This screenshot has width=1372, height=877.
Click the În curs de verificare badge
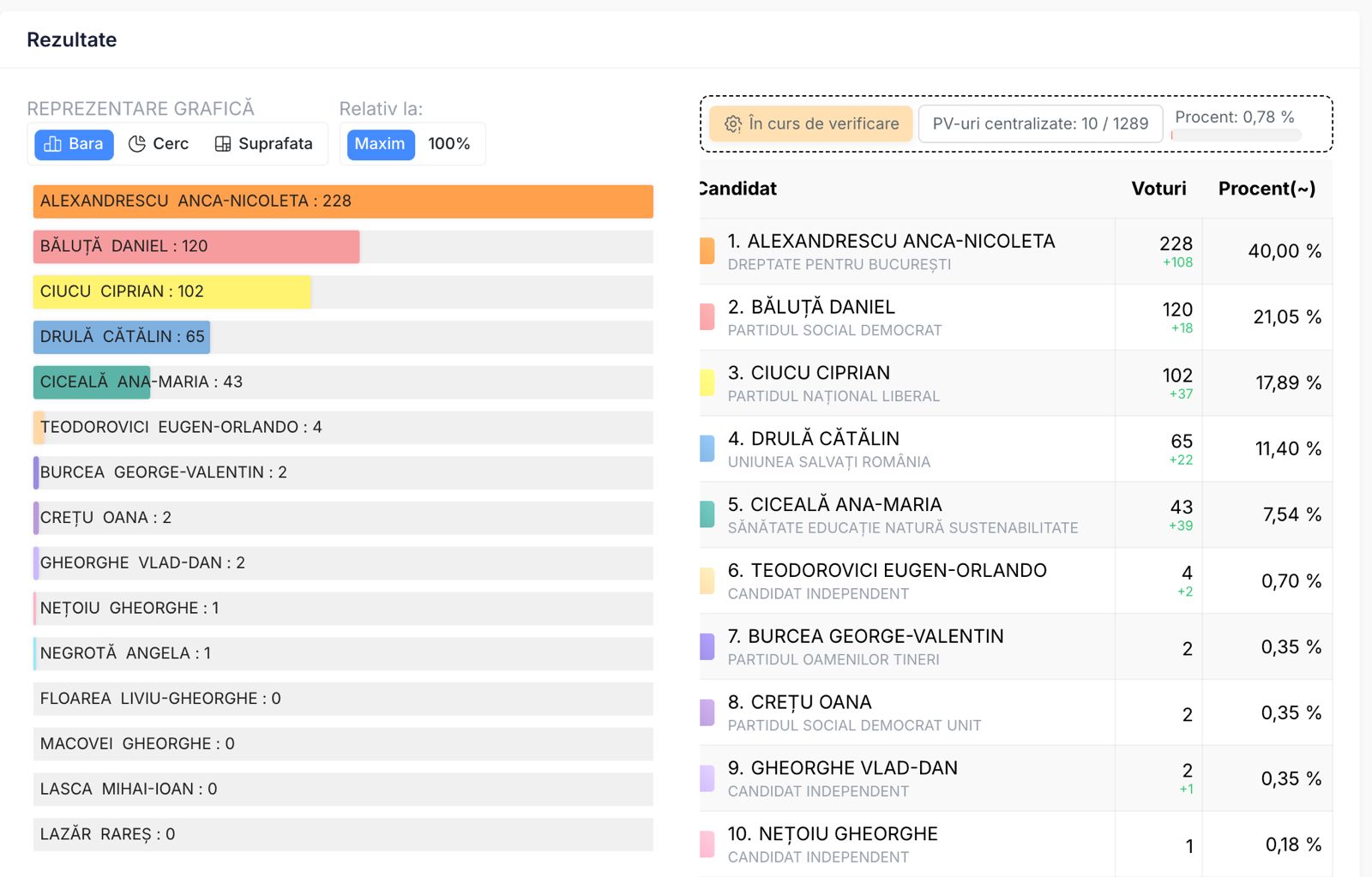coord(811,123)
